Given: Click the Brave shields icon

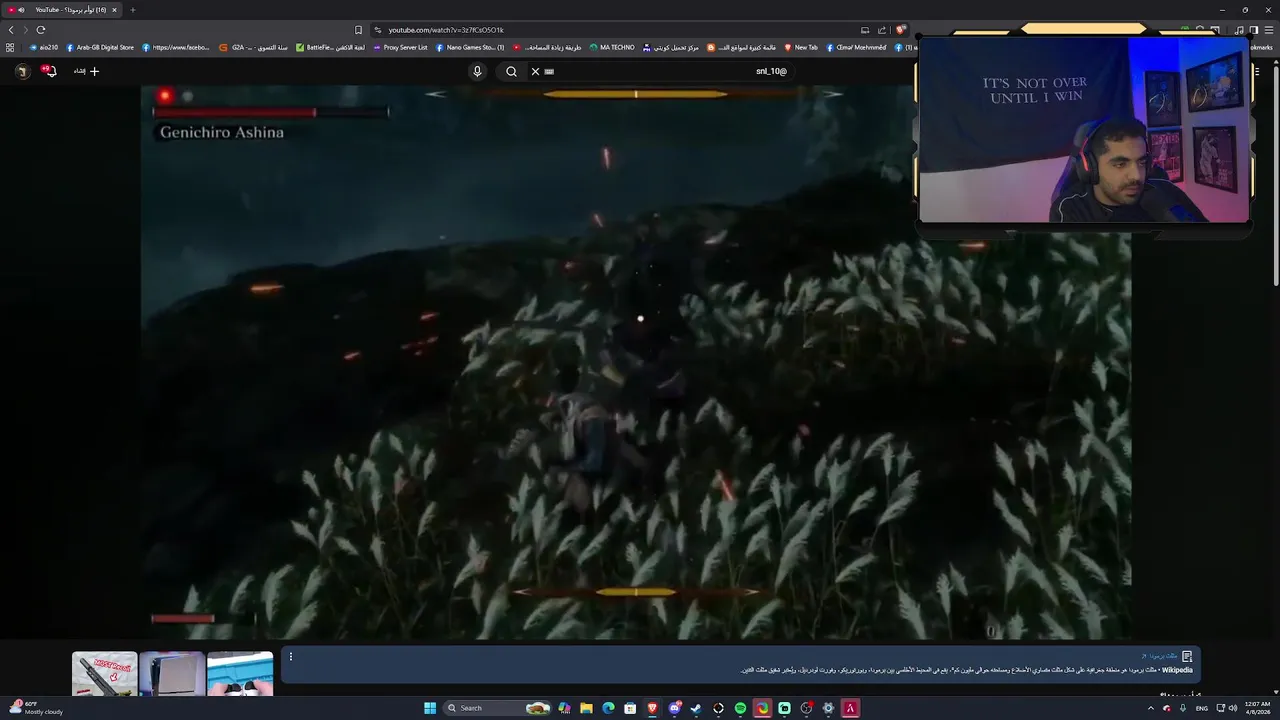Looking at the screenshot, I should tap(900, 30).
